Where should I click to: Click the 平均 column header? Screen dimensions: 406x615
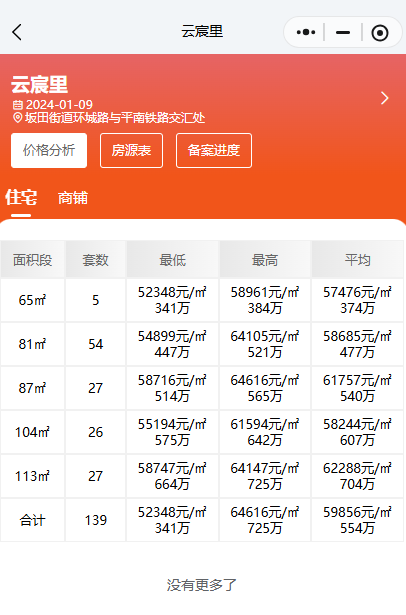(357, 260)
